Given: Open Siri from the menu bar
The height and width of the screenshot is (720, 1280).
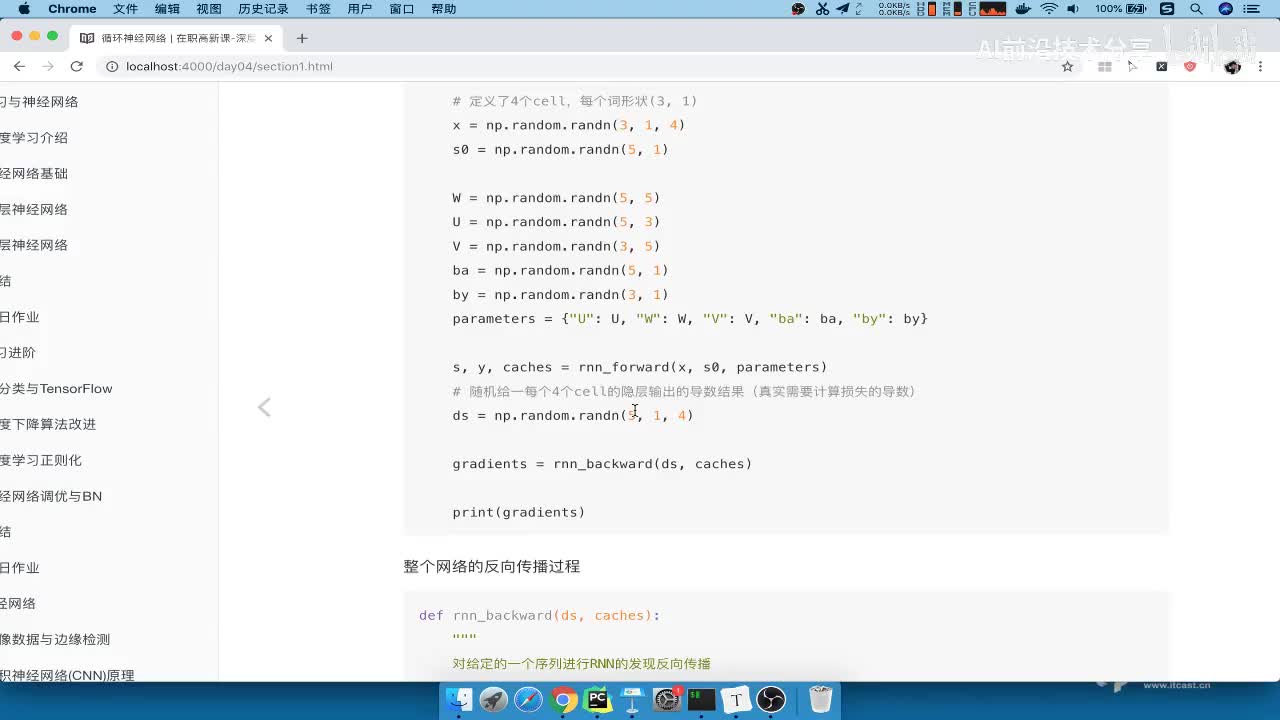Looking at the screenshot, I should 1226,9.
